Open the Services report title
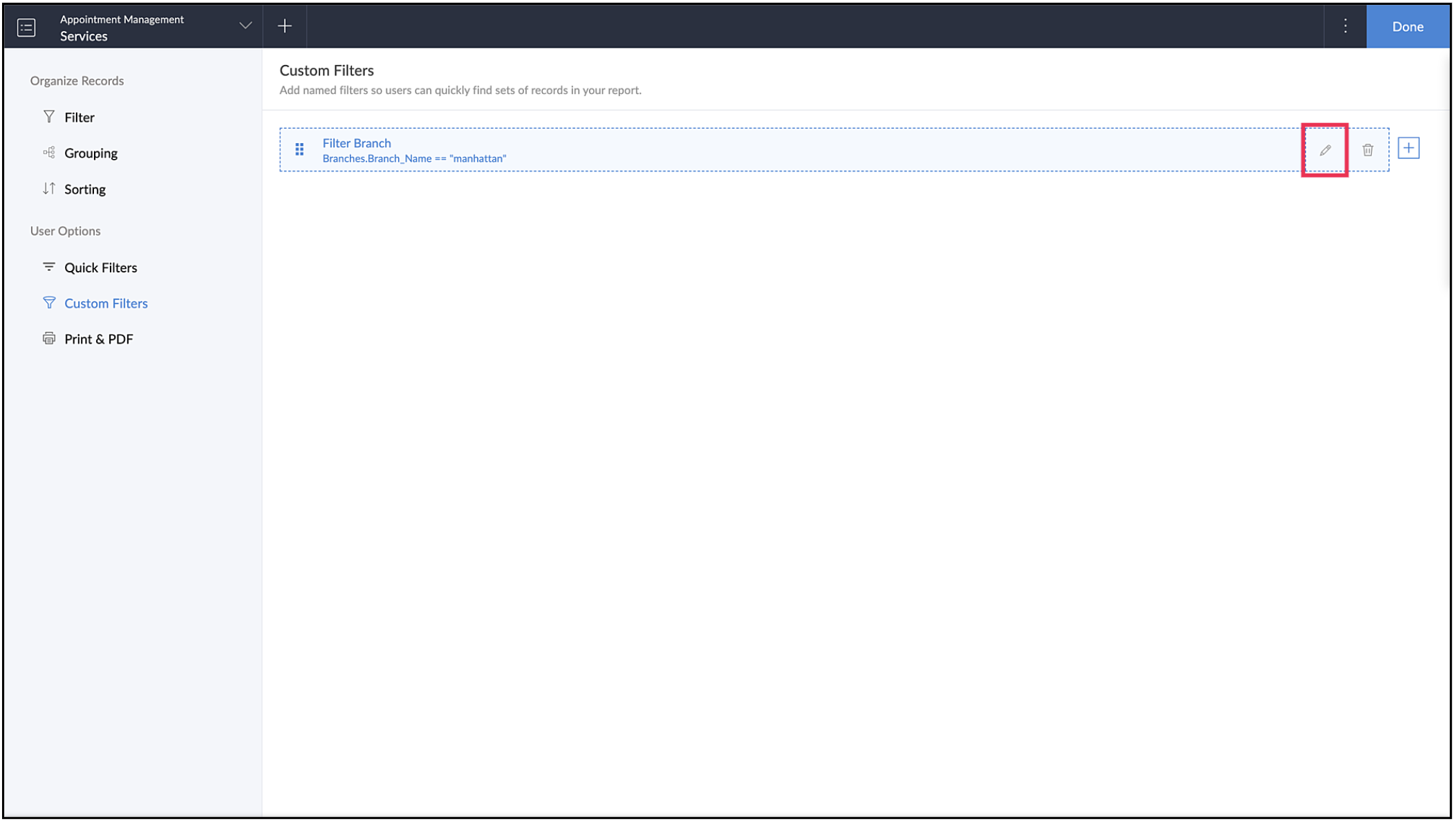 [84, 37]
